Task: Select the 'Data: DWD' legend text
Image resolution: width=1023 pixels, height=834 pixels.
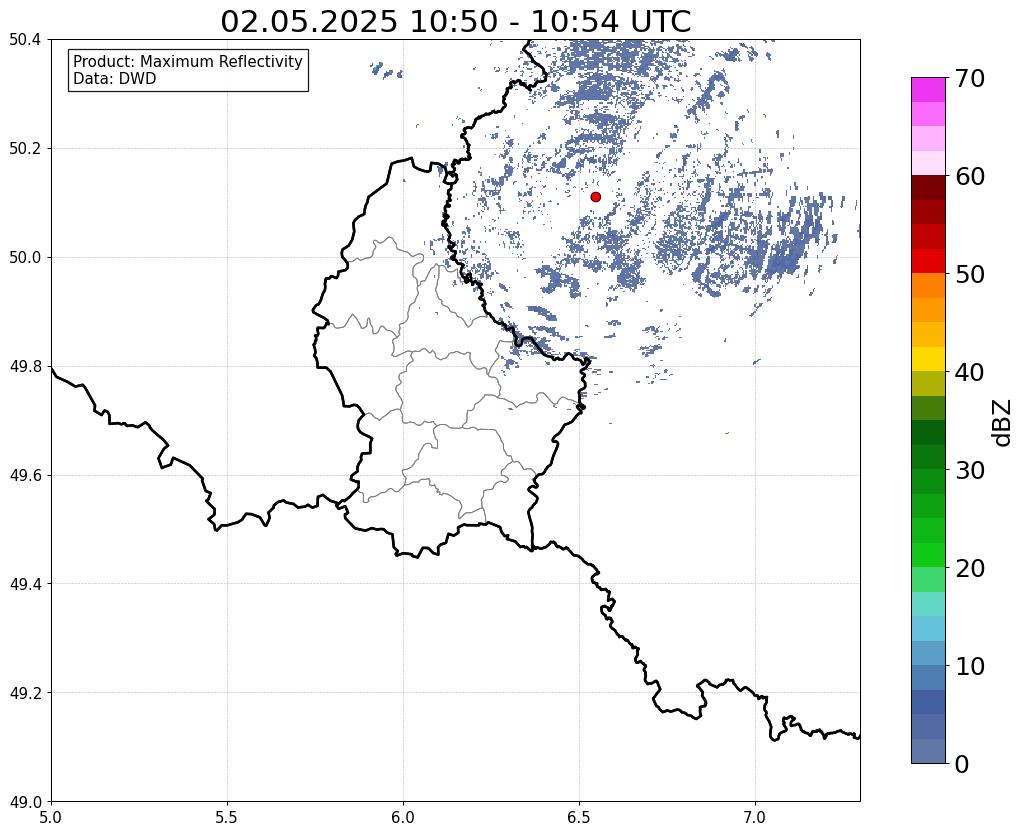Action: [115, 79]
